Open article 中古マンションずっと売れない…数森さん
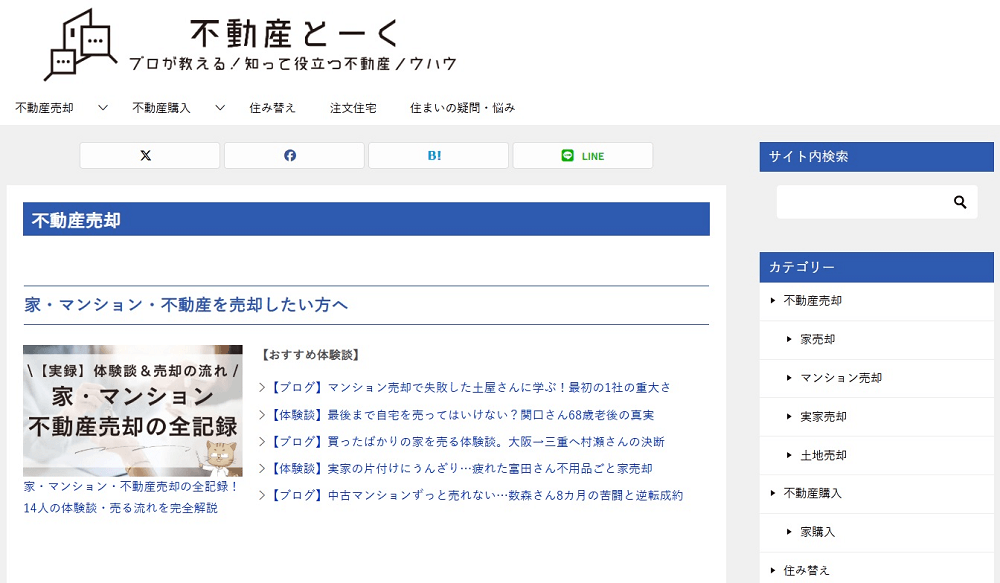 click(x=476, y=495)
